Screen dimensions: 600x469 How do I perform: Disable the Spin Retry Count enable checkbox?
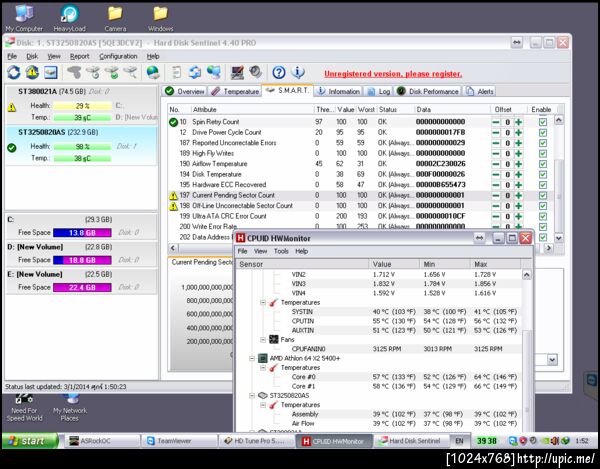pyautogui.click(x=543, y=122)
